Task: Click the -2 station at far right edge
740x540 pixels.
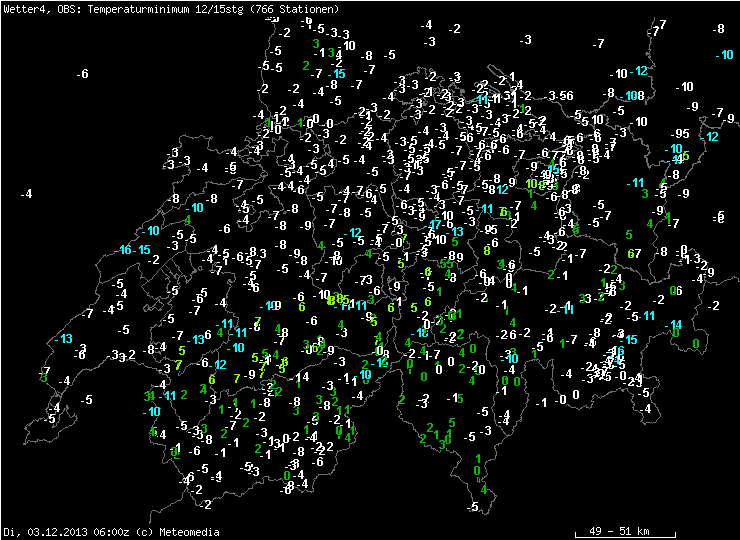Action: click(x=714, y=306)
